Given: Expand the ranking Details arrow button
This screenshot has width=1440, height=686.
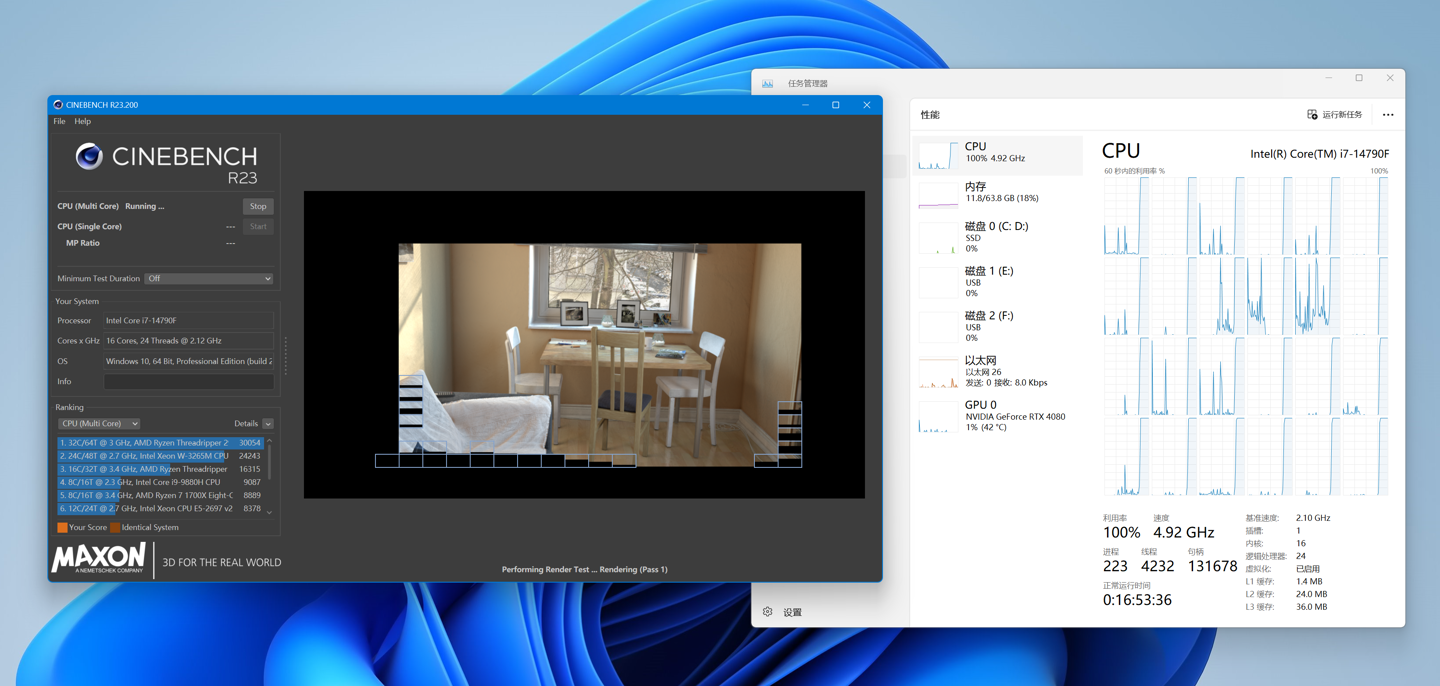Looking at the screenshot, I should (268, 424).
